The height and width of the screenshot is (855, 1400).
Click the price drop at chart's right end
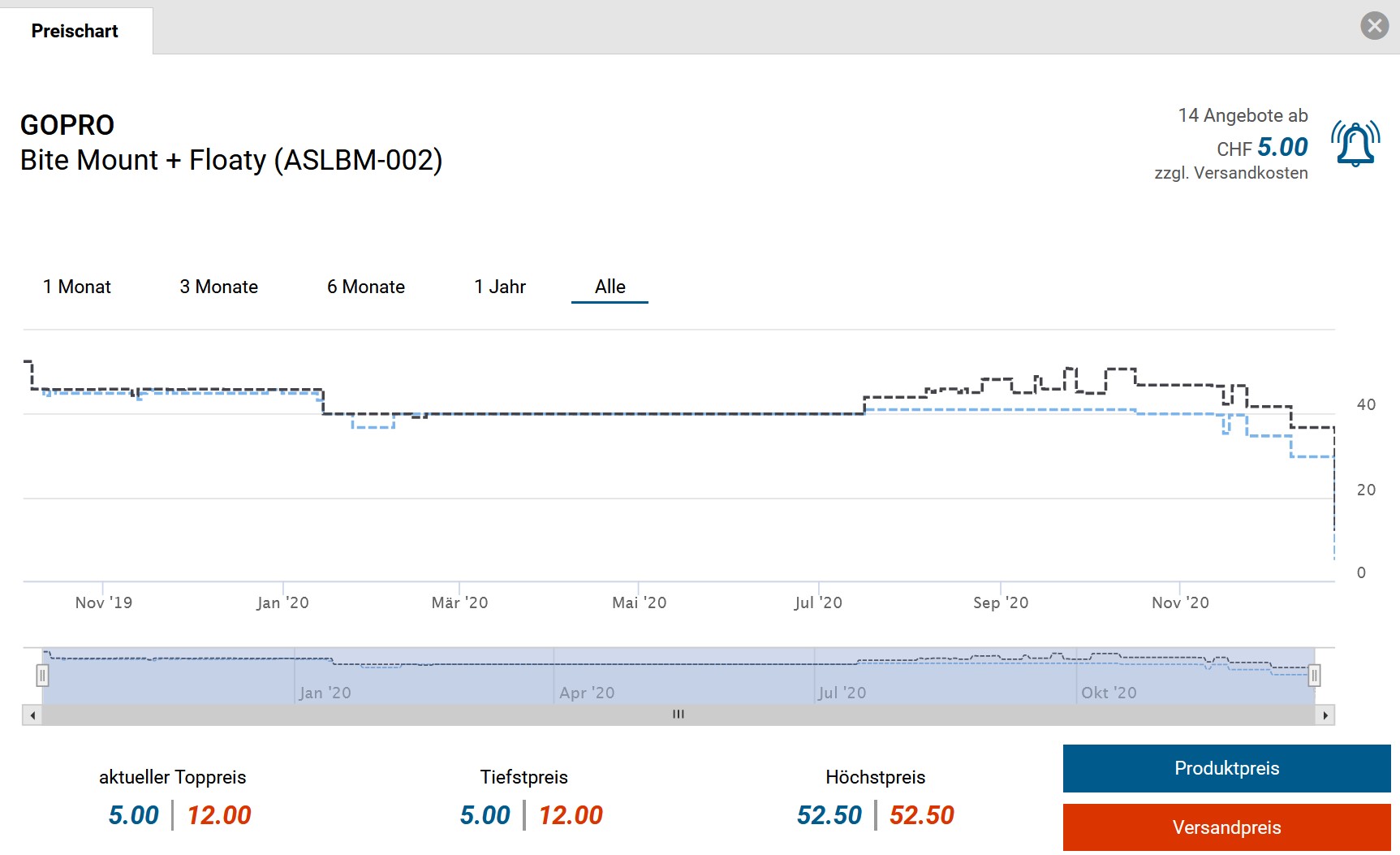[1333, 503]
